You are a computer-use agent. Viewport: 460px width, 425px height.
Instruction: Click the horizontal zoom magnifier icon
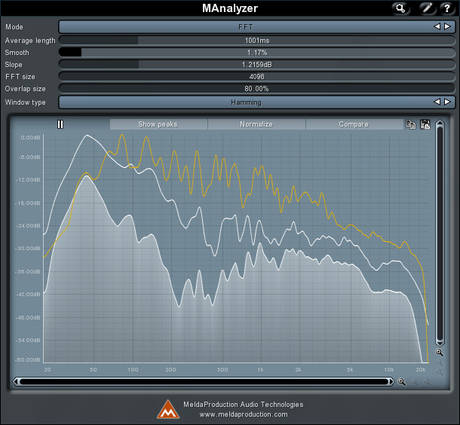click(402, 382)
